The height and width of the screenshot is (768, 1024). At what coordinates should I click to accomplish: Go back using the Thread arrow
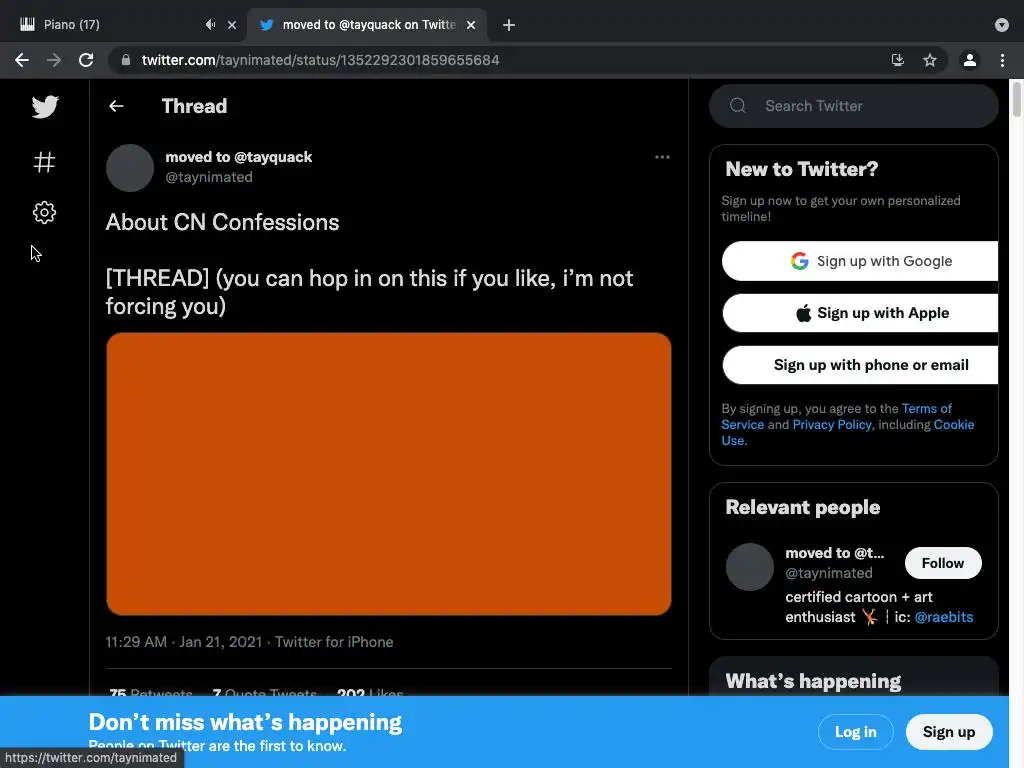(116, 106)
